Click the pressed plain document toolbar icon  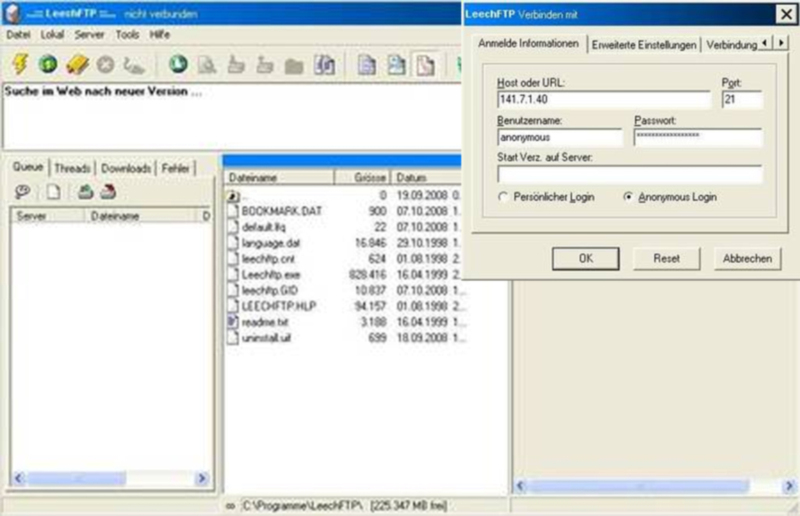tap(425, 65)
